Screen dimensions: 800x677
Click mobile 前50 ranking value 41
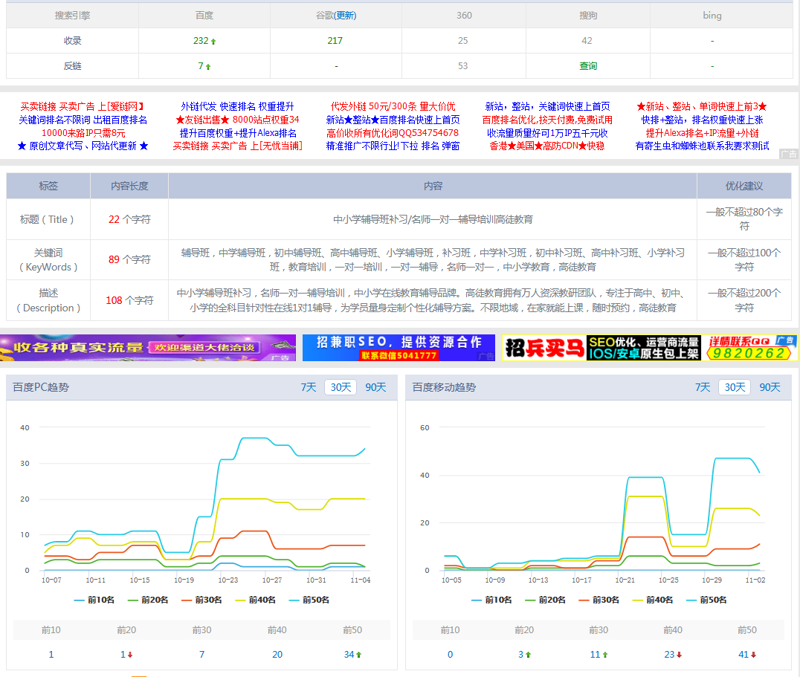click(x=744, y=655)
